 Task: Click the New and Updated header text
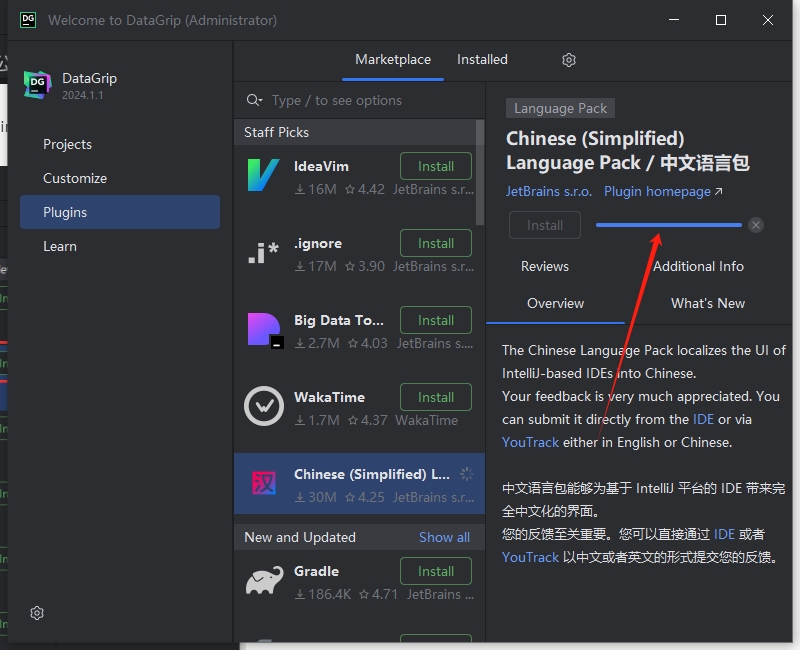pyautogui.click(x=299, y=537)
